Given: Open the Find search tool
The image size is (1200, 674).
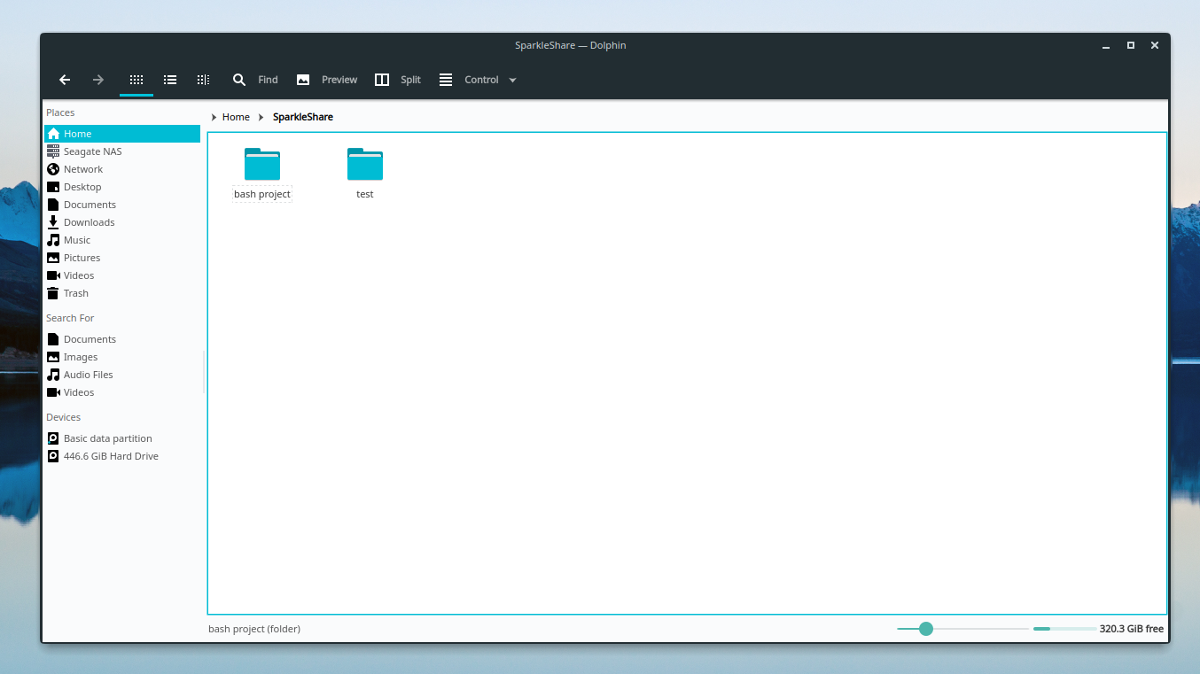Looking at the screenshot, I should (x=255, y=80).
